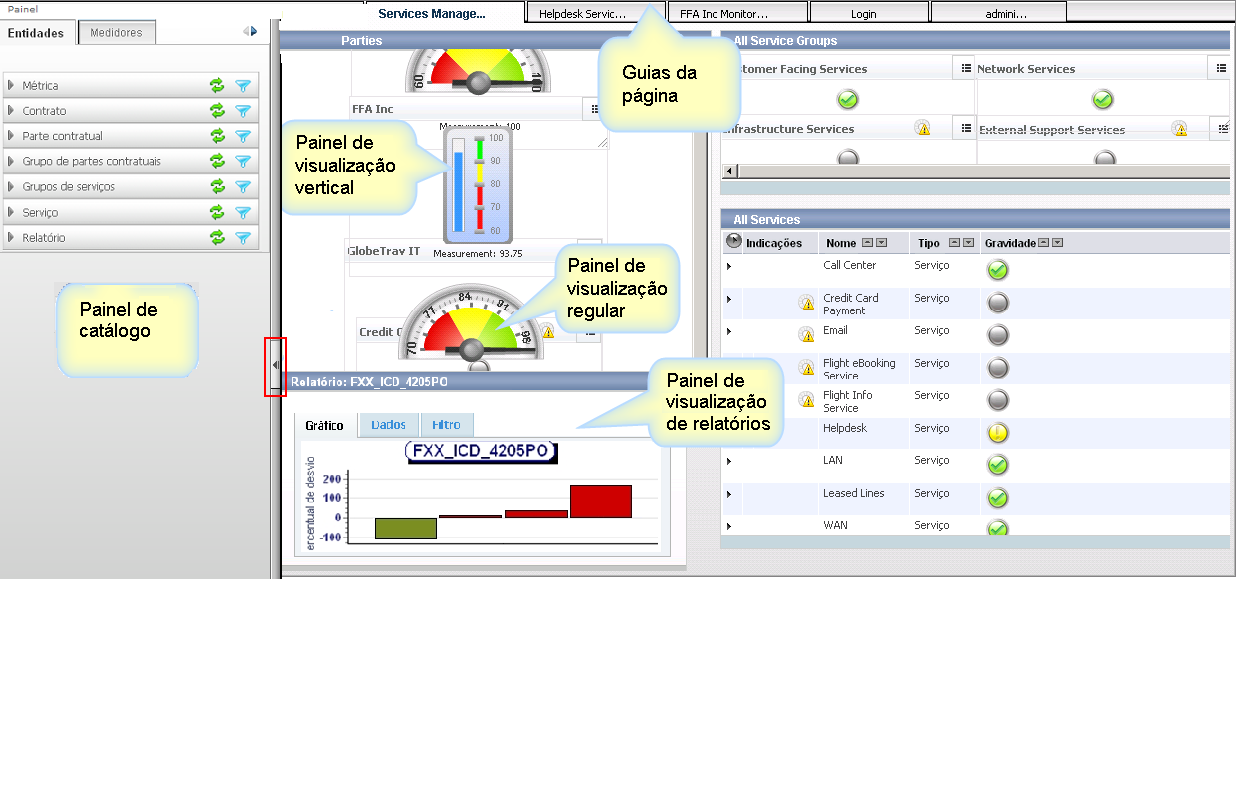Filter Grupo de partes contratuais list
The width and height of the screenshot is (1236, 807).
242,161
